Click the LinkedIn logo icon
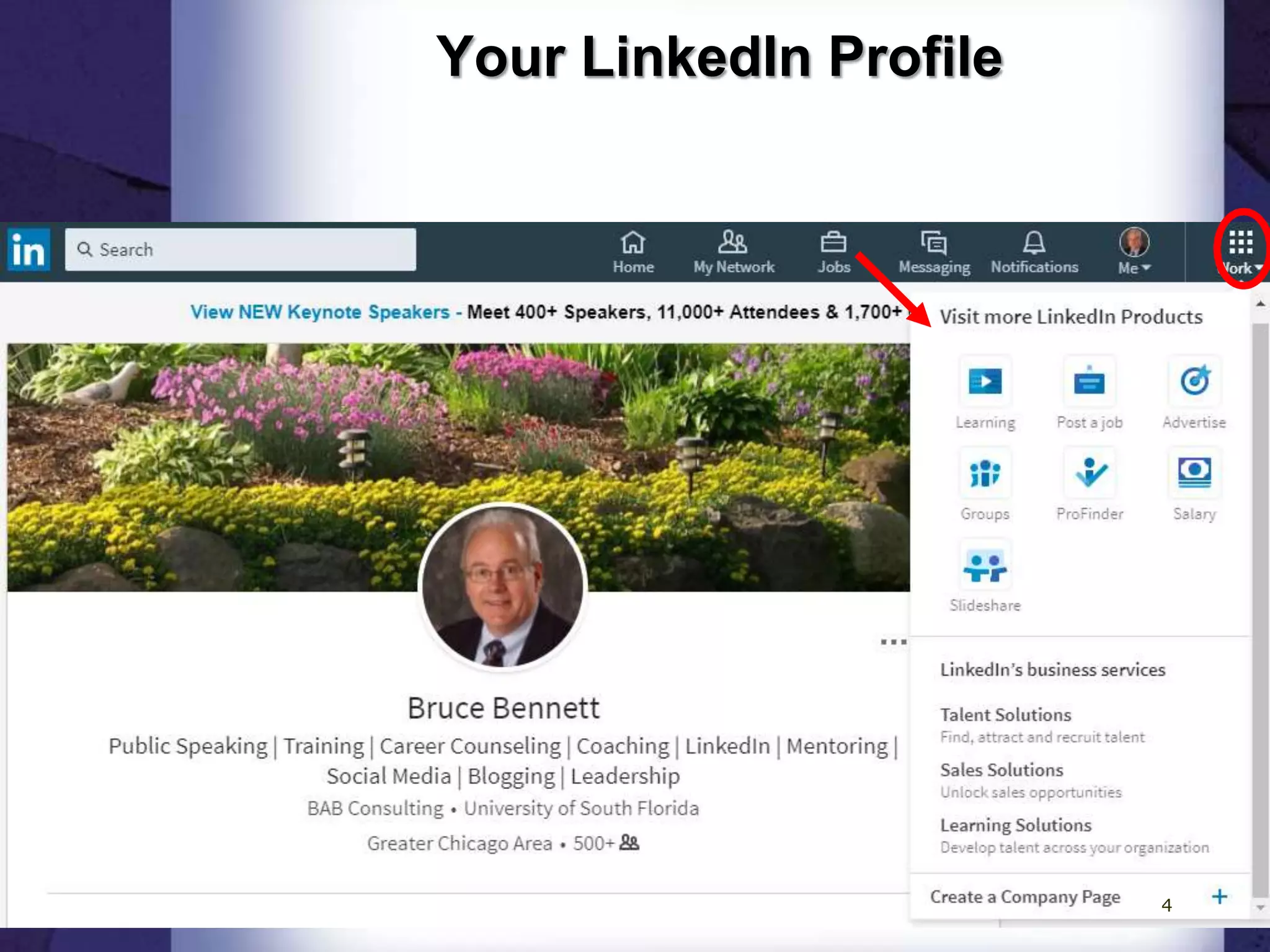 click(x=29, y=249)
